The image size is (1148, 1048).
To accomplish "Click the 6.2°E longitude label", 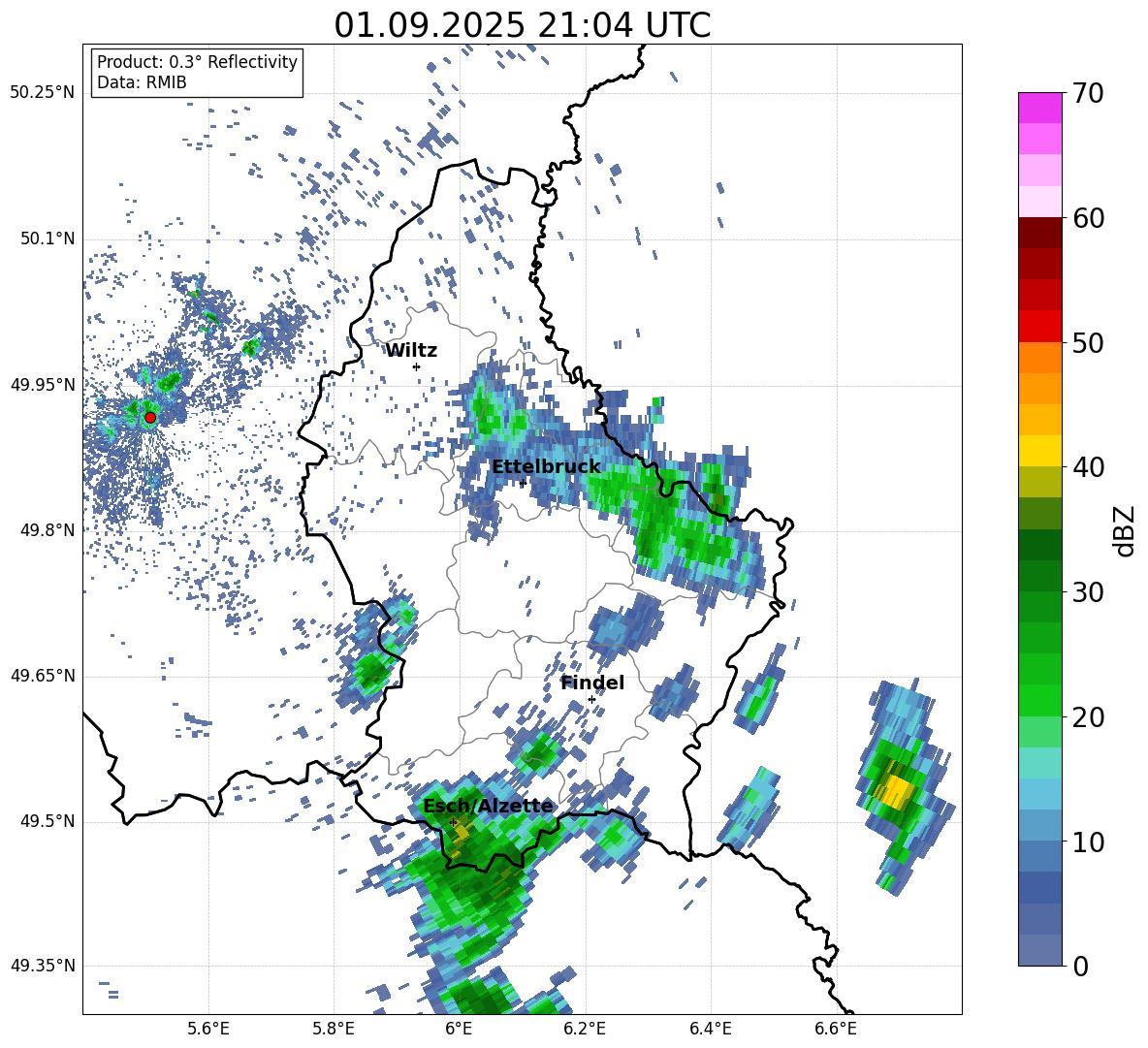I will 585,1029.
